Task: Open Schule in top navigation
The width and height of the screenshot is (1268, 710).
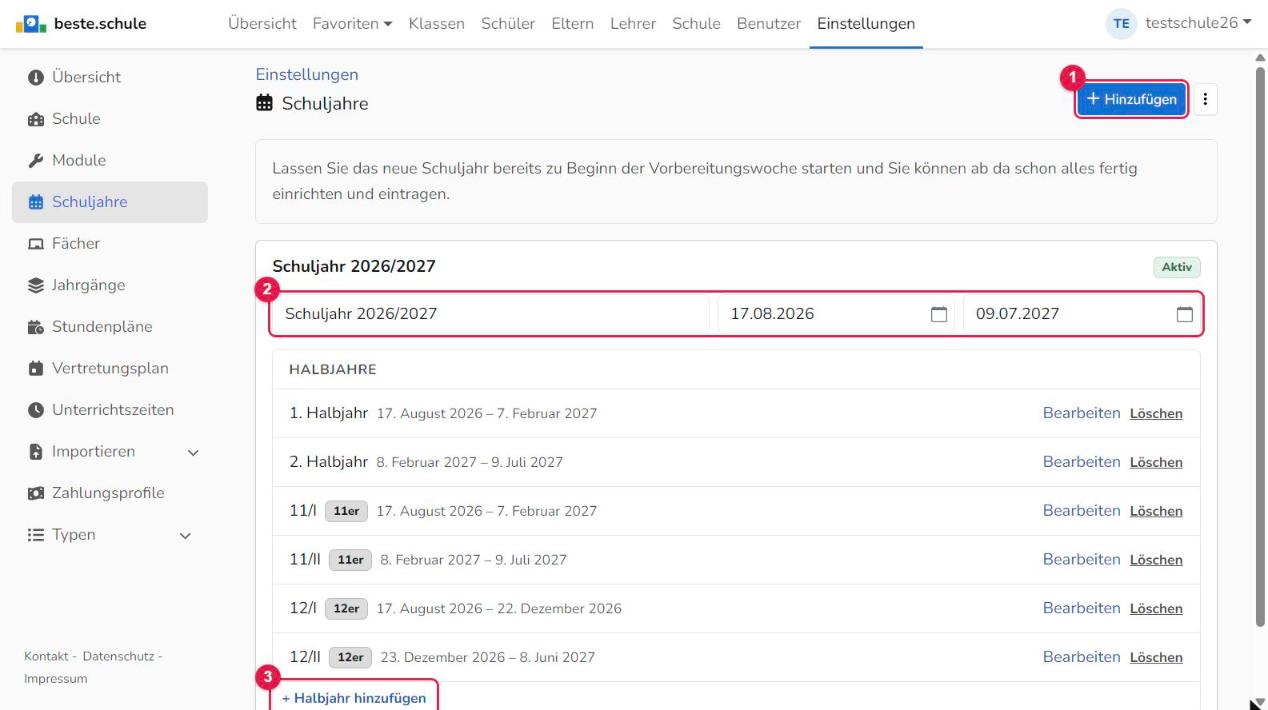Action: (x=696, y=23)
